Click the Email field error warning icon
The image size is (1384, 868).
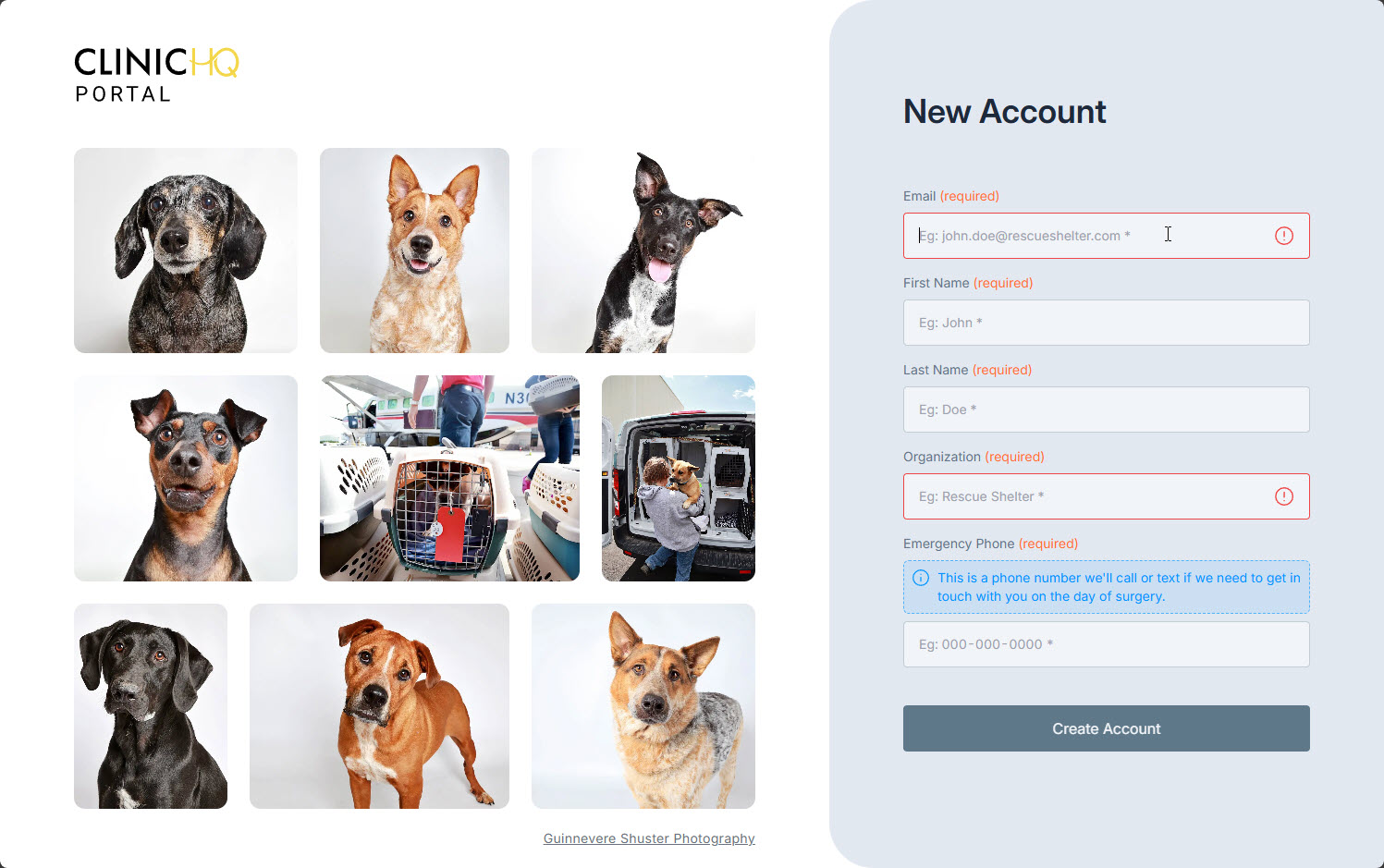tap(1284, 236)
